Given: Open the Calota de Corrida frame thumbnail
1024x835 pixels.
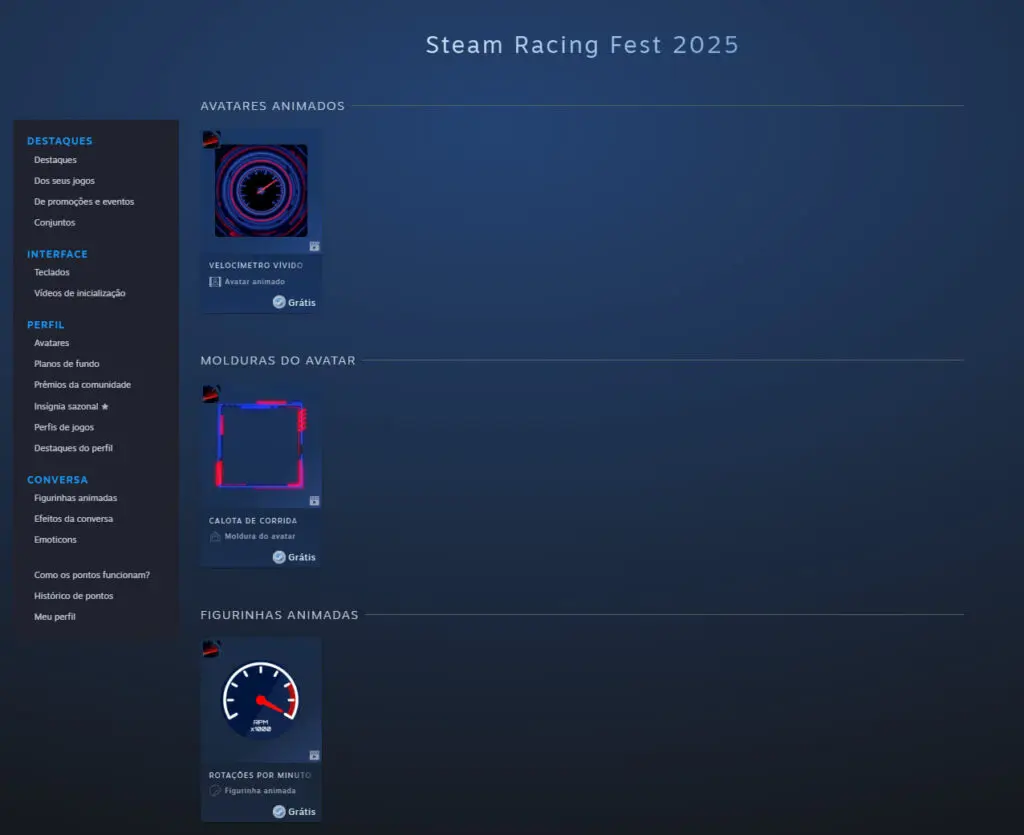Looking at the screenshot, I should point(261,445).
